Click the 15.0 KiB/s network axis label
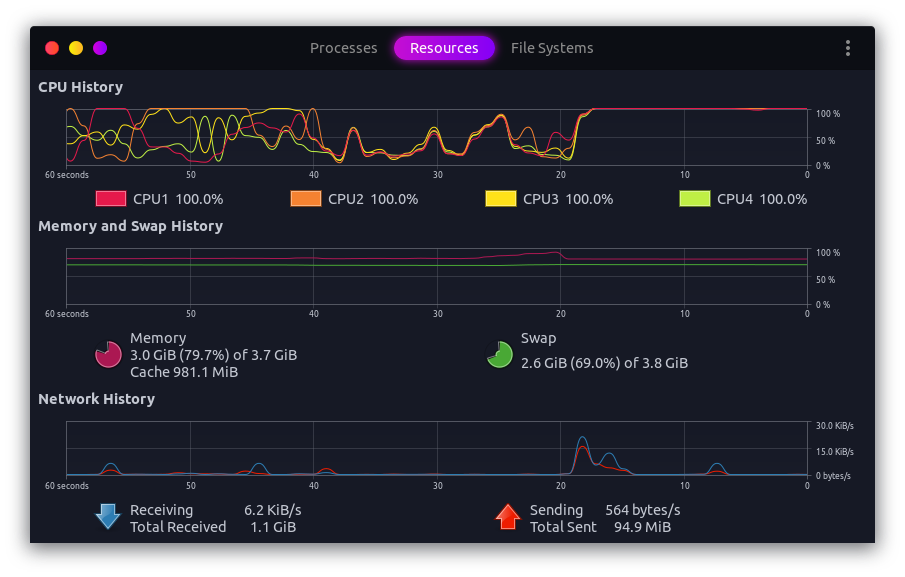The height and width of the screenshot is (577, 905). click(834, 452)
